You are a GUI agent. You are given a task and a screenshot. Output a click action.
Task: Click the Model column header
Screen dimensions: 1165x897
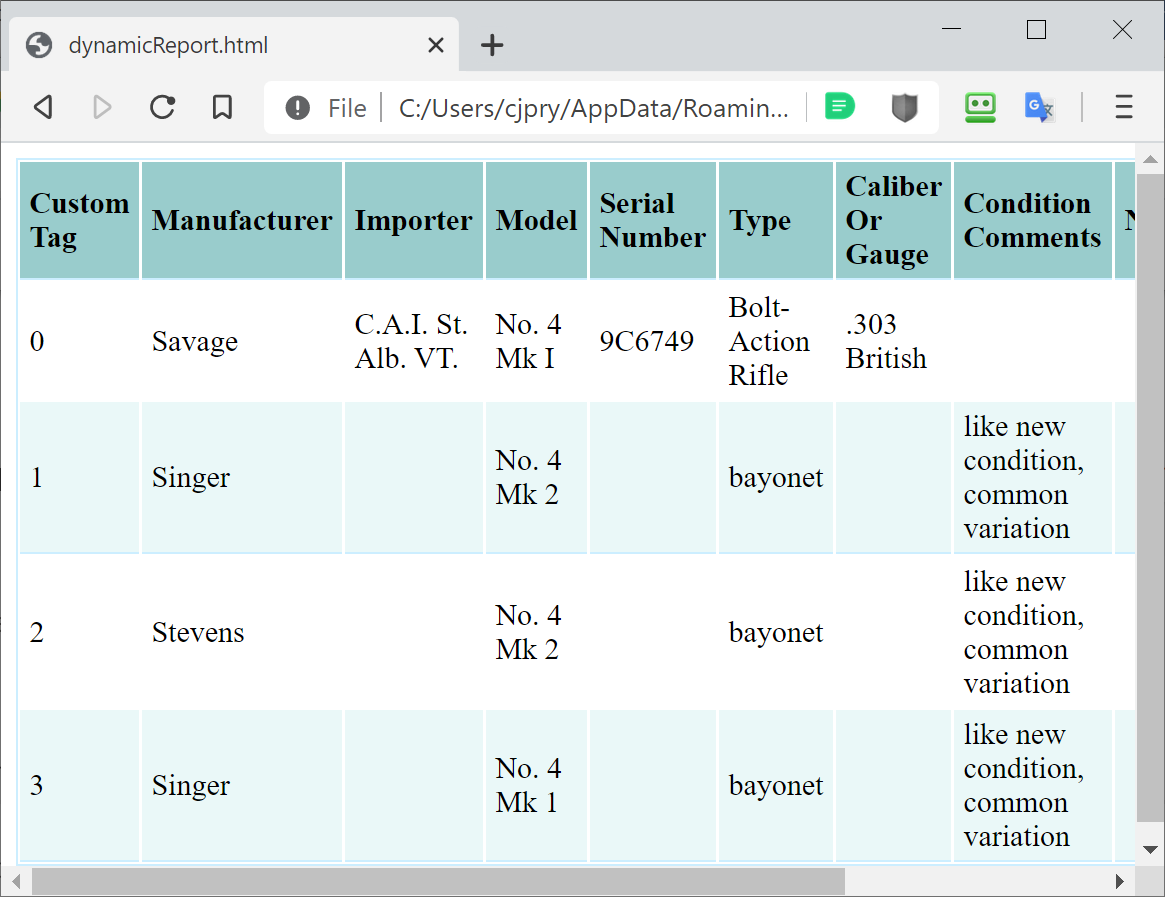[x=536, y=220]
